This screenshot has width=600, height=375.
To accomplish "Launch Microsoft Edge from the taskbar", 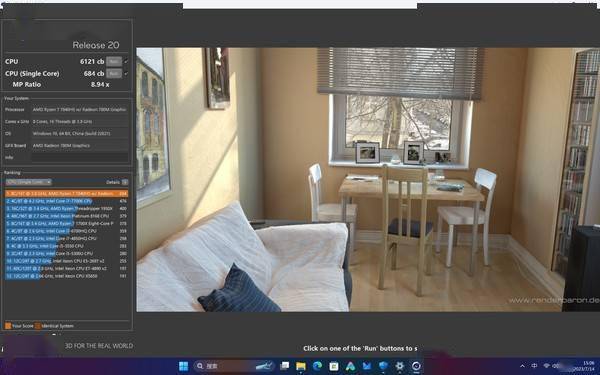I will coord(317,366).
